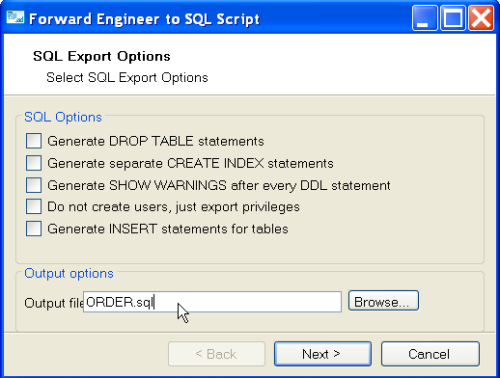Minimize the Forward Engineer dialog window
500x378 pixels.
coord(424,18)
